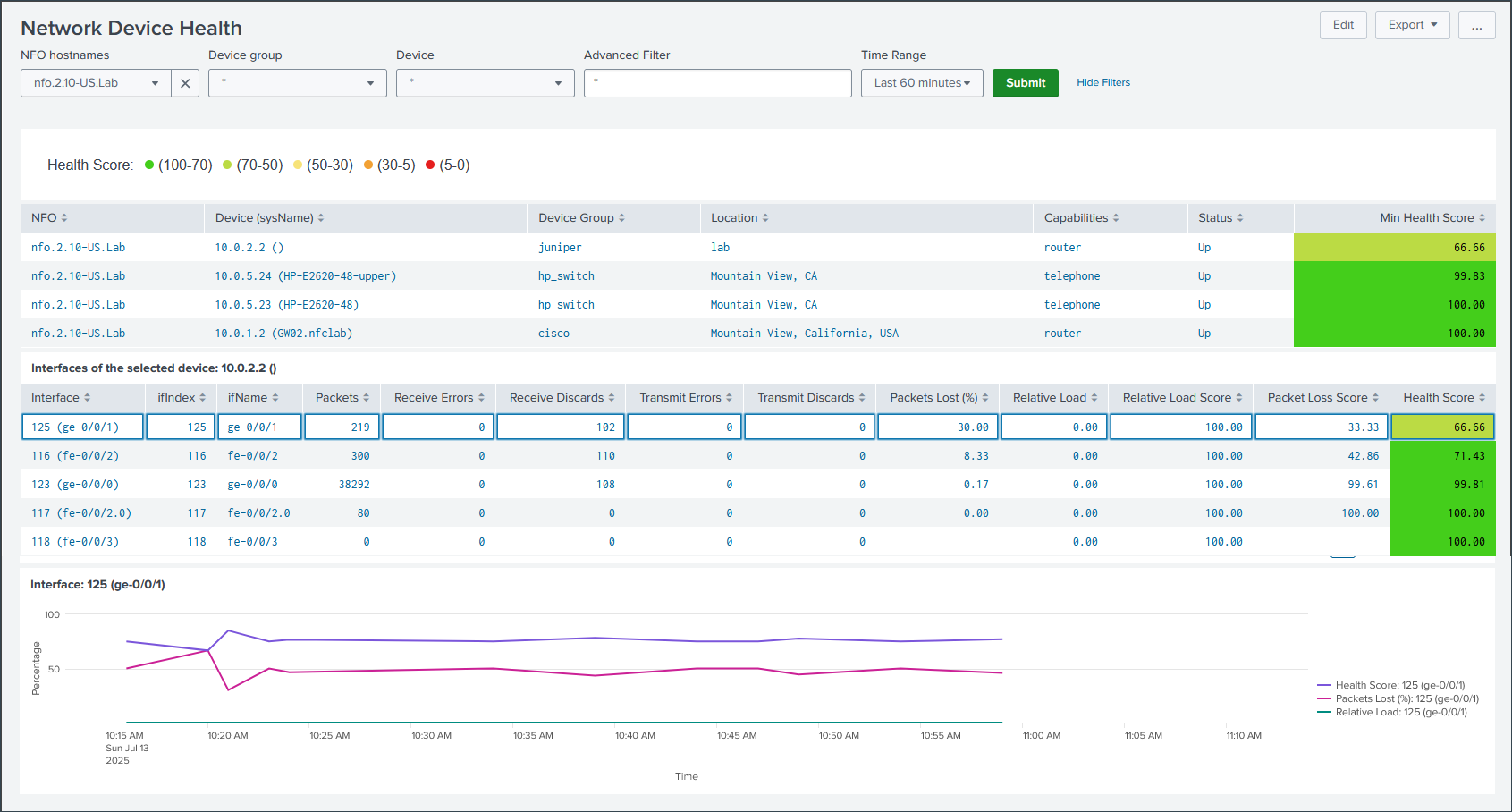Select interface row 123 (ge-0/0/0)
The image size is (1512, 812).
coord(75,485)
